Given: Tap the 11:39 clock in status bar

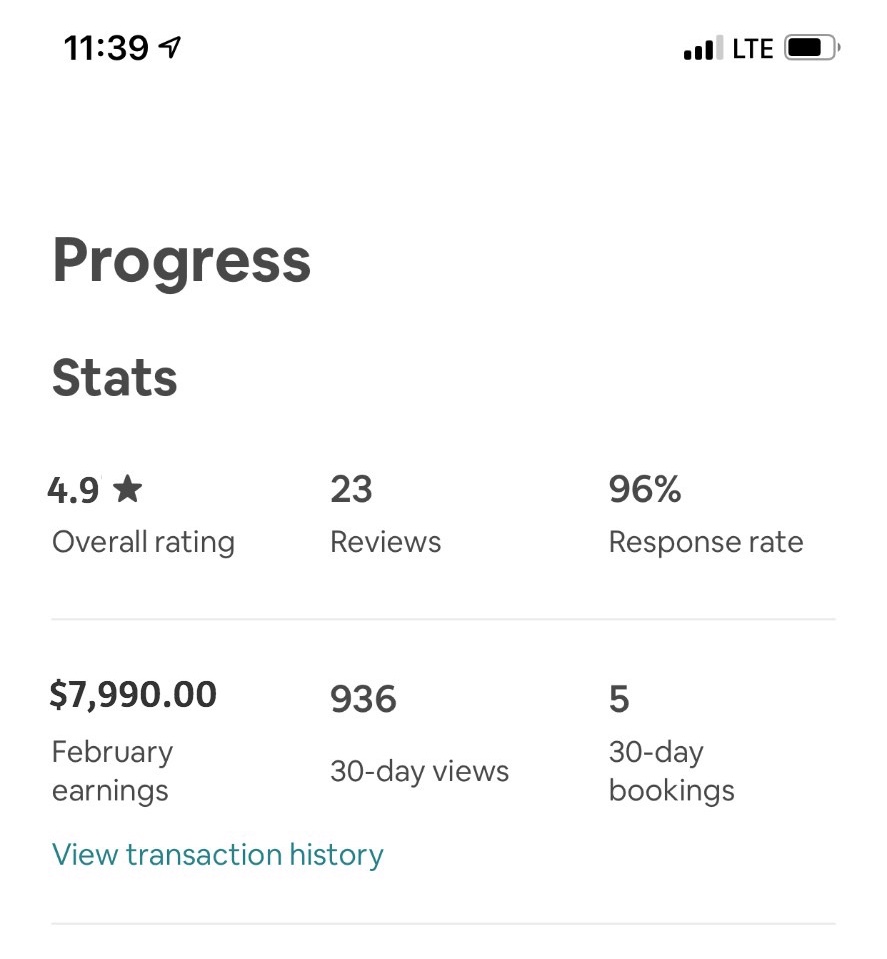Looking at the screenshot, I should 106,48.
